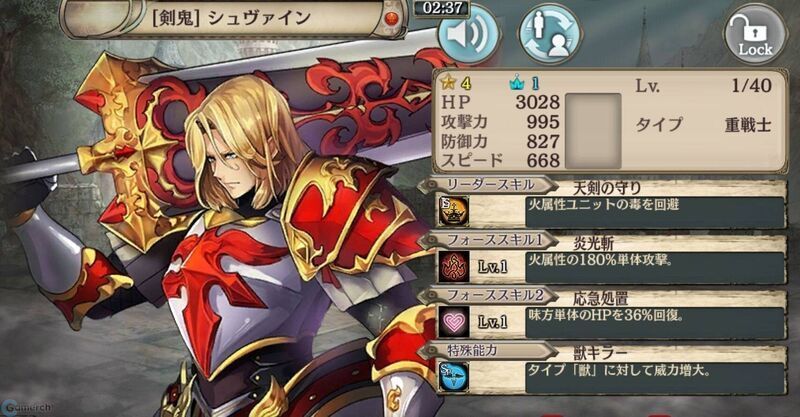The width and height of the screenshot is (800, 417).
Task: Tap the blue crown rank icon
Action: click(517, 83)
